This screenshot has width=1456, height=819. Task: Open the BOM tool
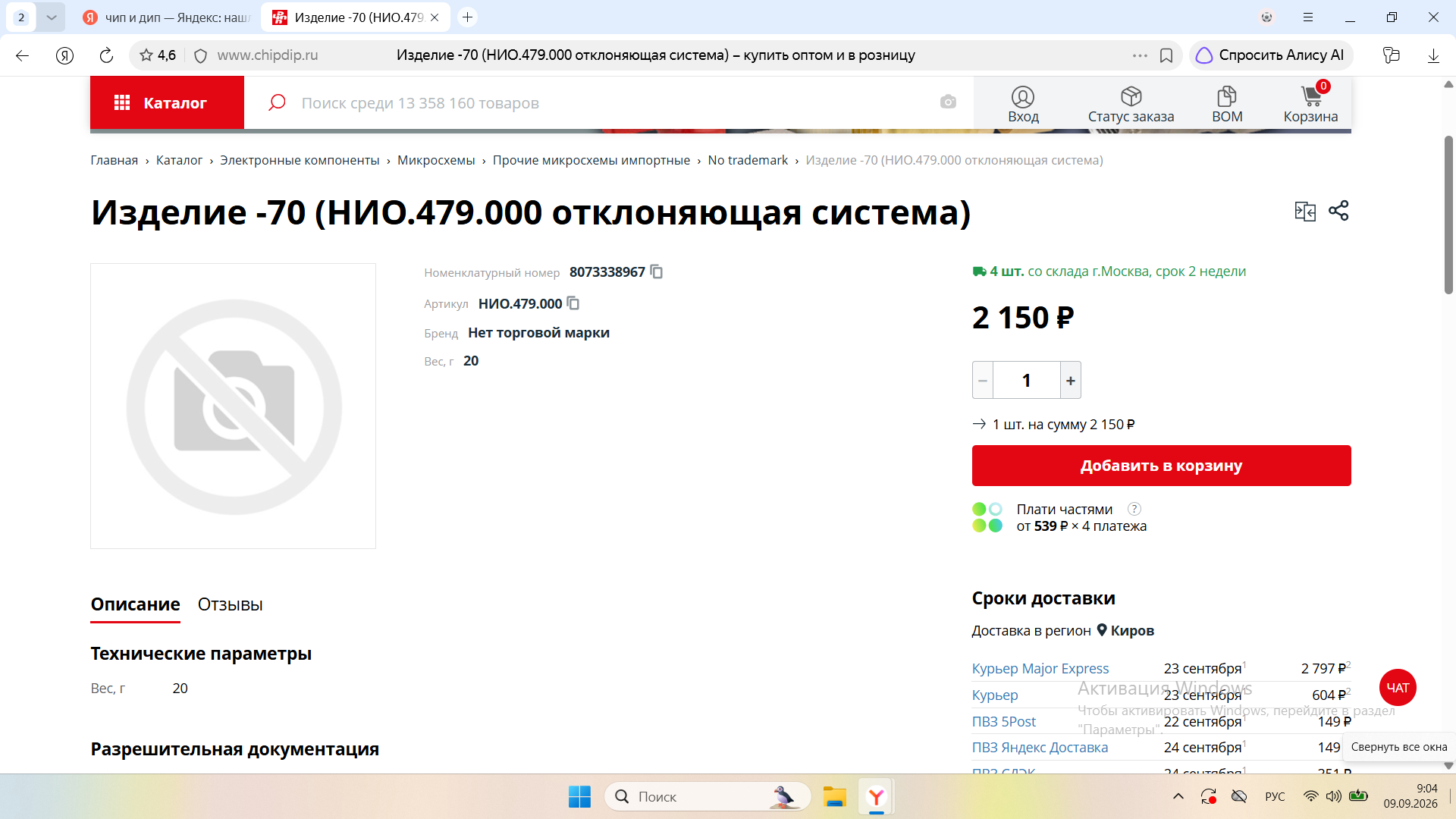tap(1227, 104)
